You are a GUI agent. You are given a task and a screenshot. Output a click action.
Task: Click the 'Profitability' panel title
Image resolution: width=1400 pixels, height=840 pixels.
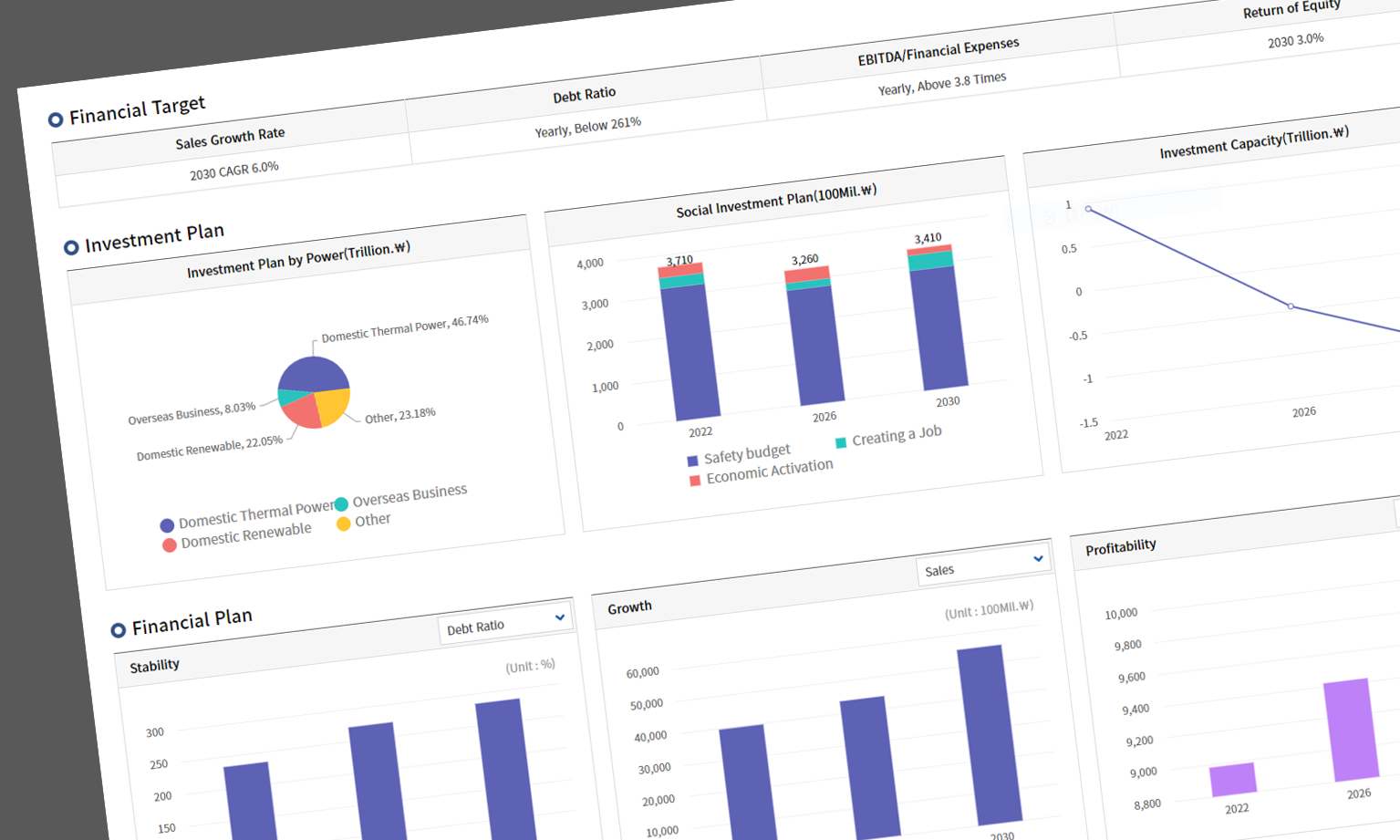1121,547
